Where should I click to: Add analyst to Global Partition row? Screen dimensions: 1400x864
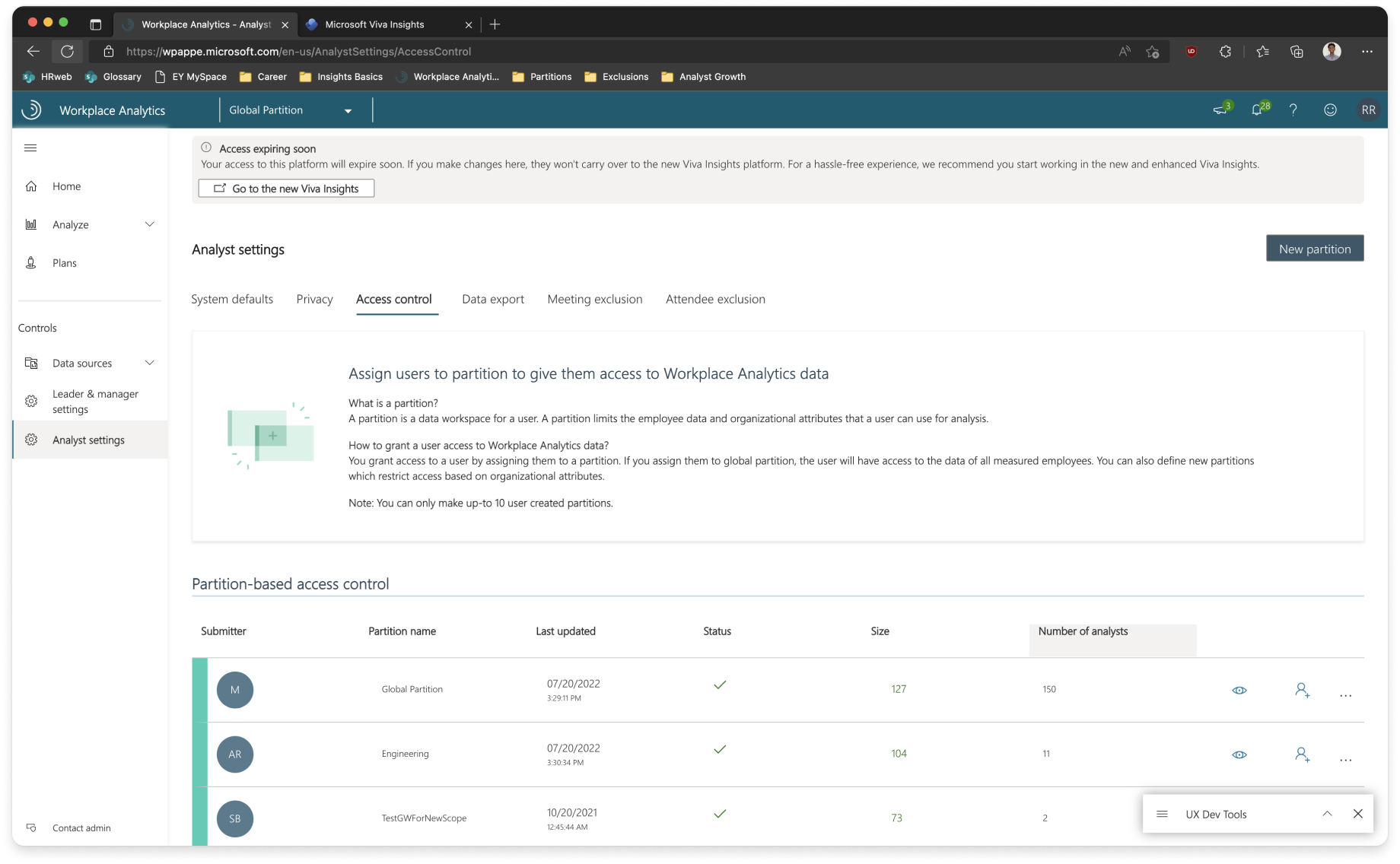pos(1302,690)
